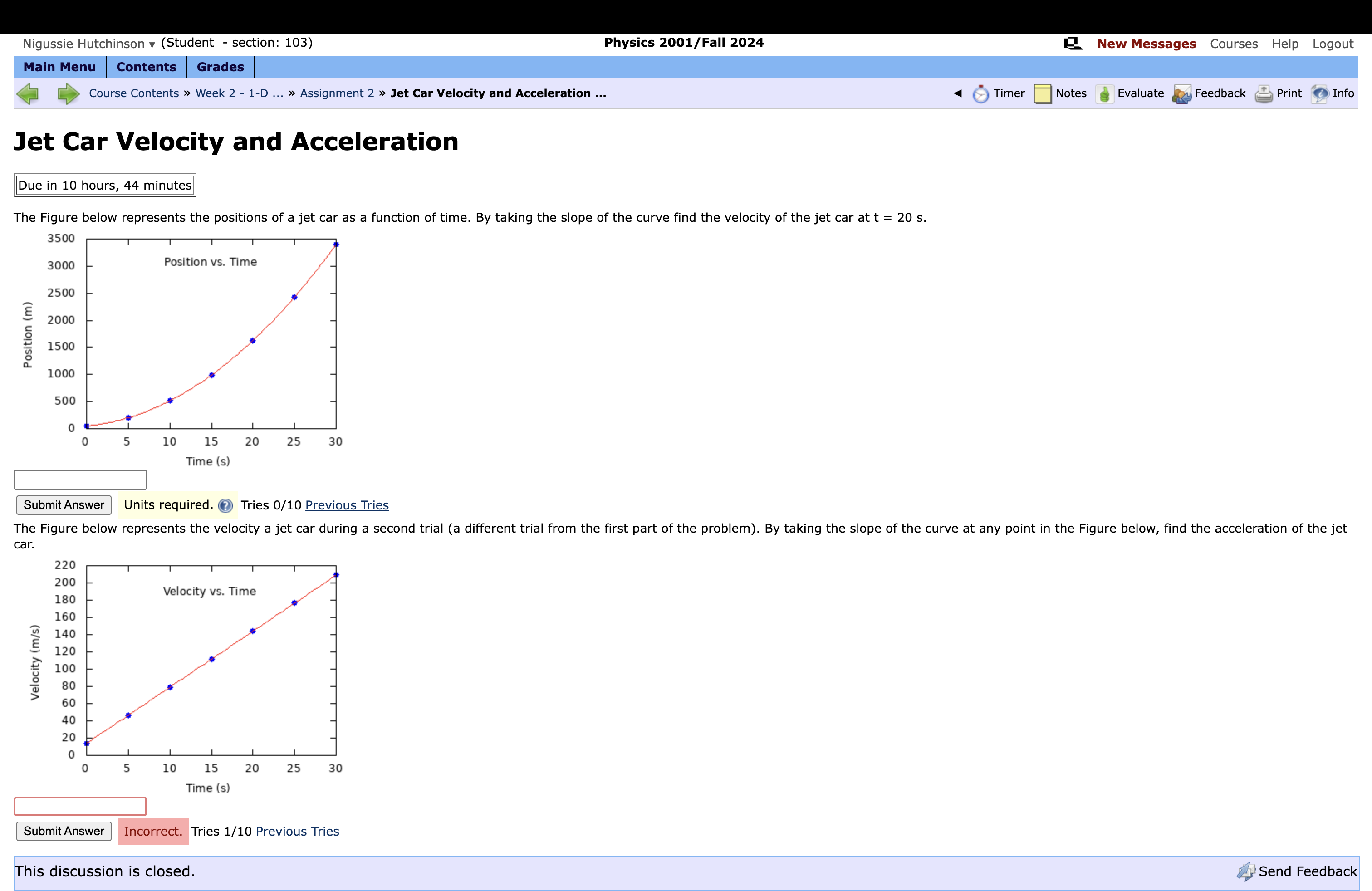Click the Previous Tries link for second question

point(297,831)
